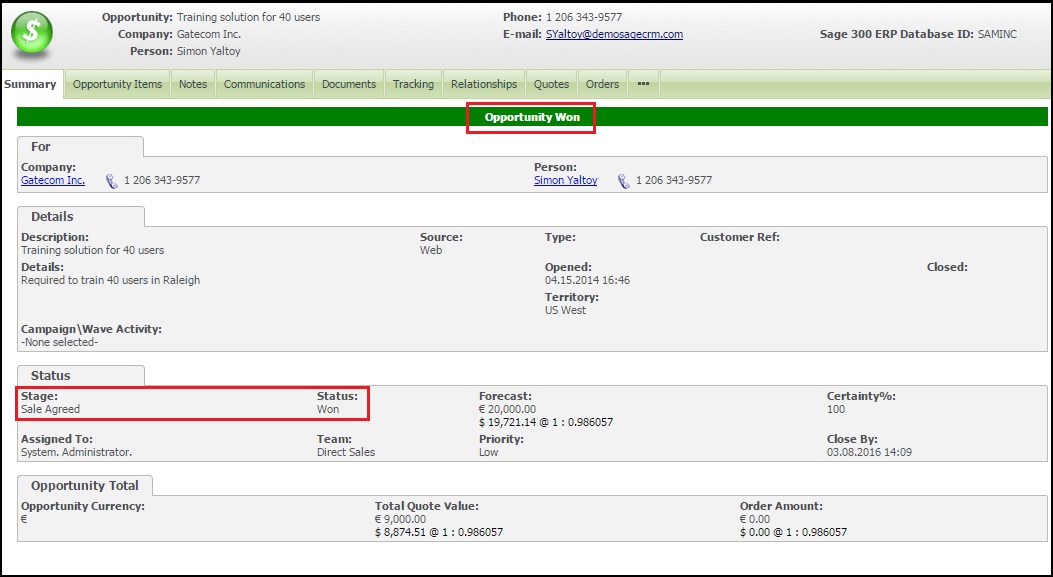Click header person name 'Simon Yaltoy'
The height and width of the screenshot is (577, 1053).
click(209, 51)
